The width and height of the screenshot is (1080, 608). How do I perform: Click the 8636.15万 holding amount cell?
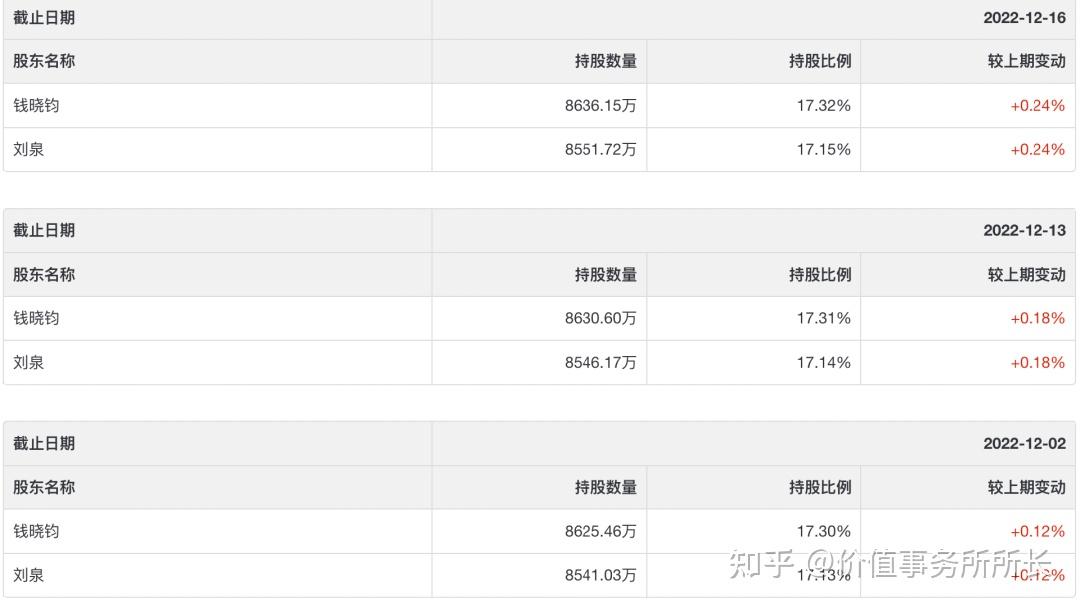point(600,105)
